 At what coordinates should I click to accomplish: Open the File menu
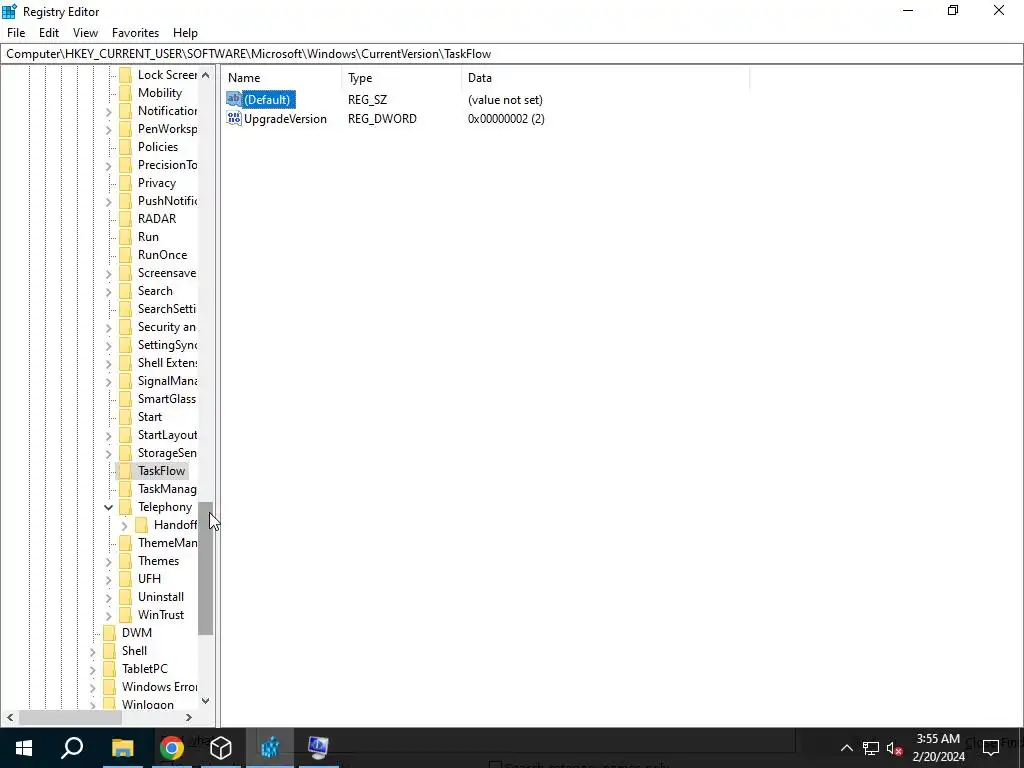click(16, 33)
